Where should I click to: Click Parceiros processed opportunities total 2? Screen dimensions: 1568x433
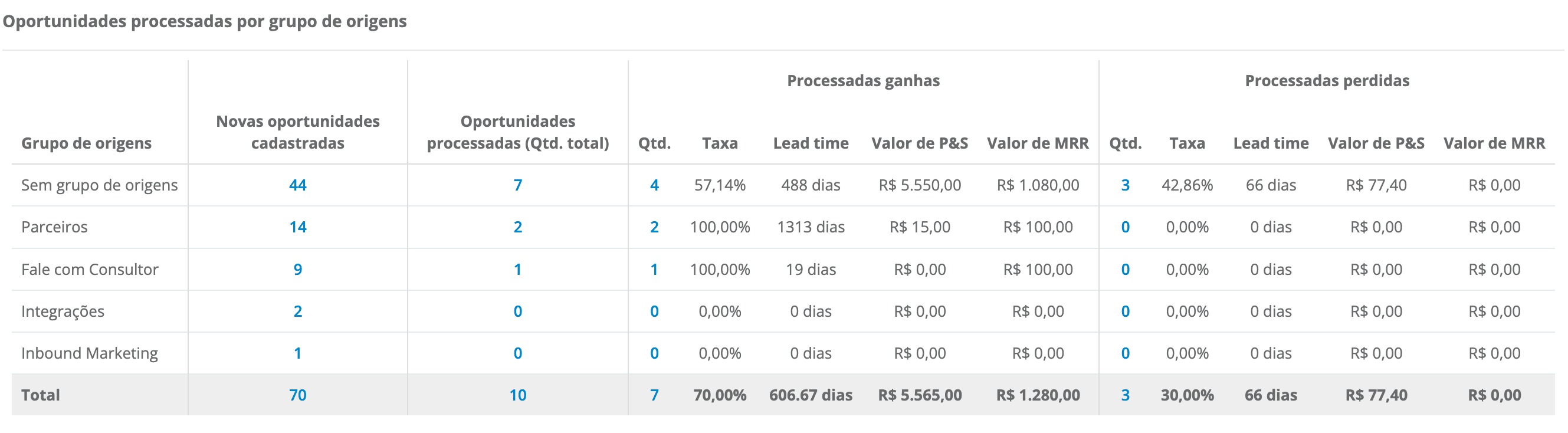[517, 227]
